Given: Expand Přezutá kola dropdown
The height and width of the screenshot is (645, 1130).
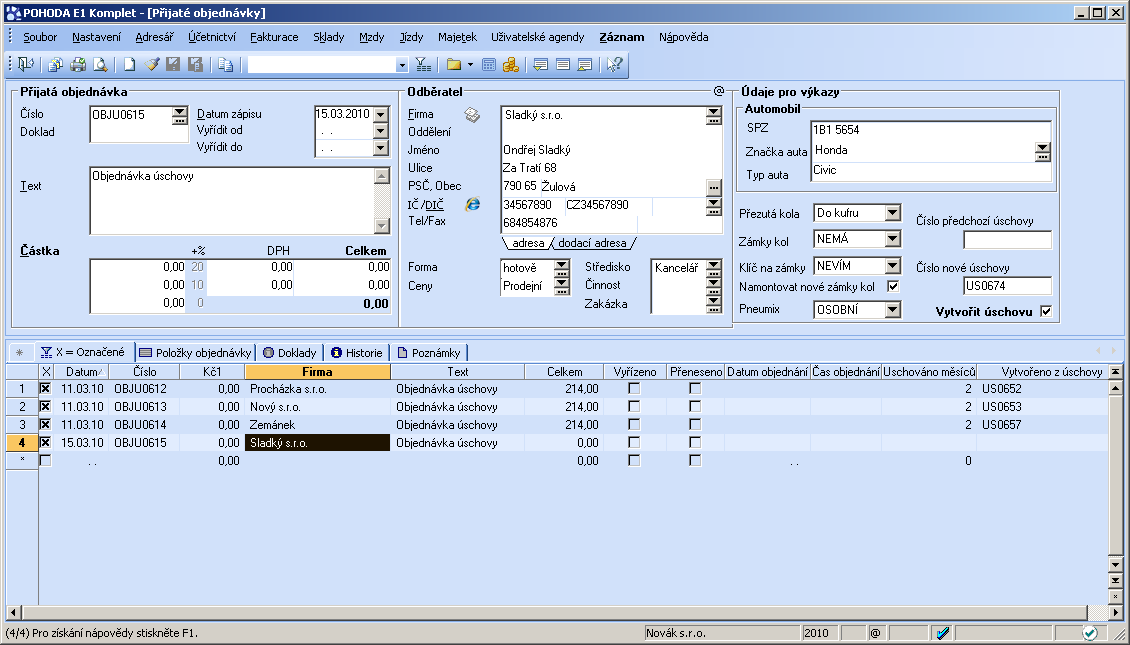Looking at the screenshot, I should click(x=893, y=213).
